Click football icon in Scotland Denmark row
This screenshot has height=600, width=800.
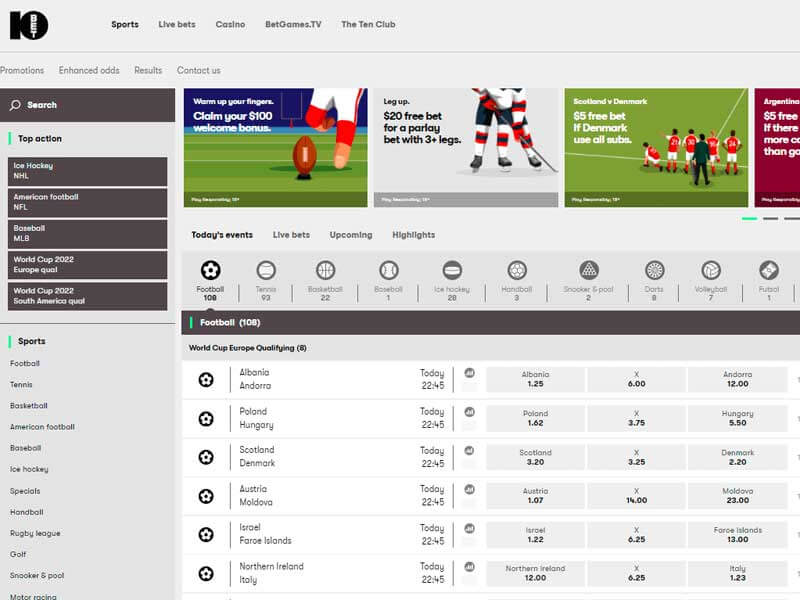(206, 457)
